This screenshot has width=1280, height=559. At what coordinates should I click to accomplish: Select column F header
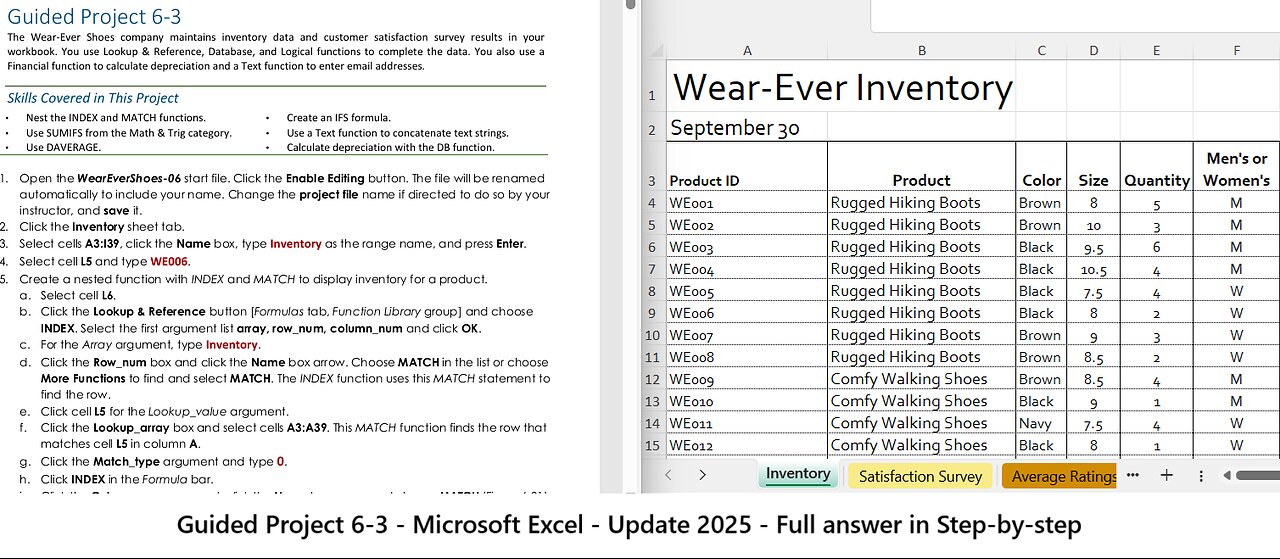(1236, 51)
